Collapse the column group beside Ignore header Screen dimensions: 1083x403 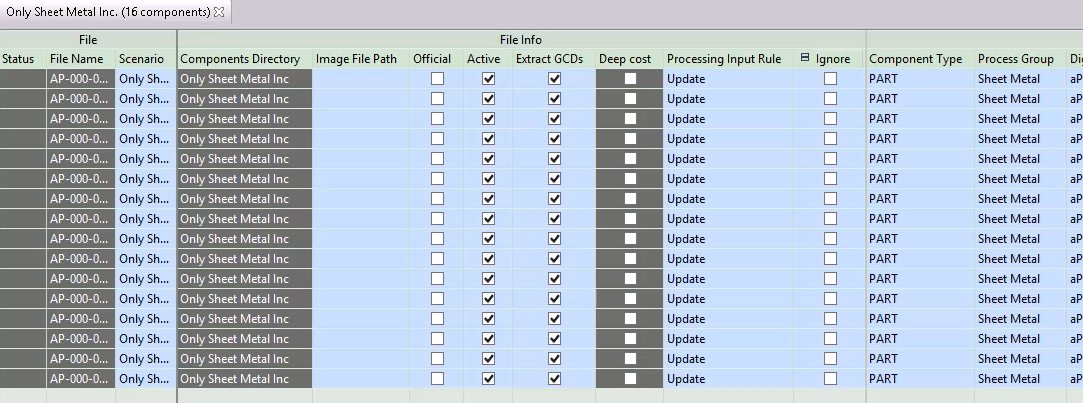pyautogui.click(x=805, y=59)
